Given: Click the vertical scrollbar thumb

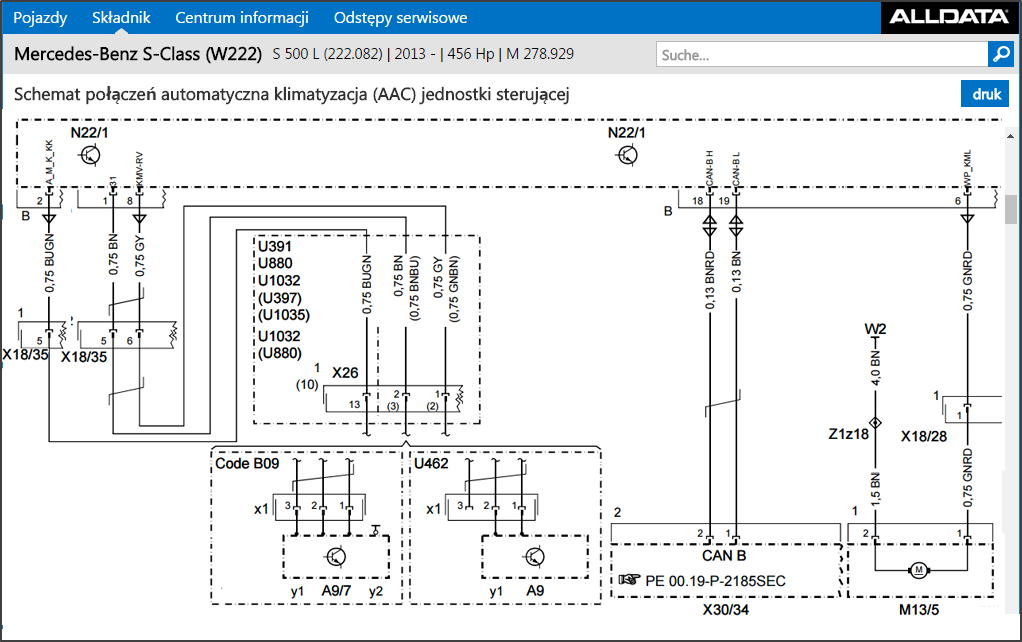Looking at the screenshot, I should 1011,209.
